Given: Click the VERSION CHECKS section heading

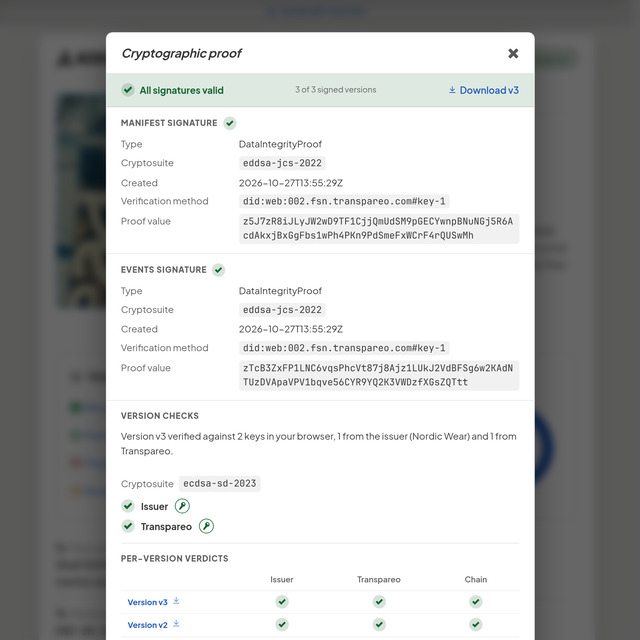Looking at the screenshot, I should pos(160,416).
